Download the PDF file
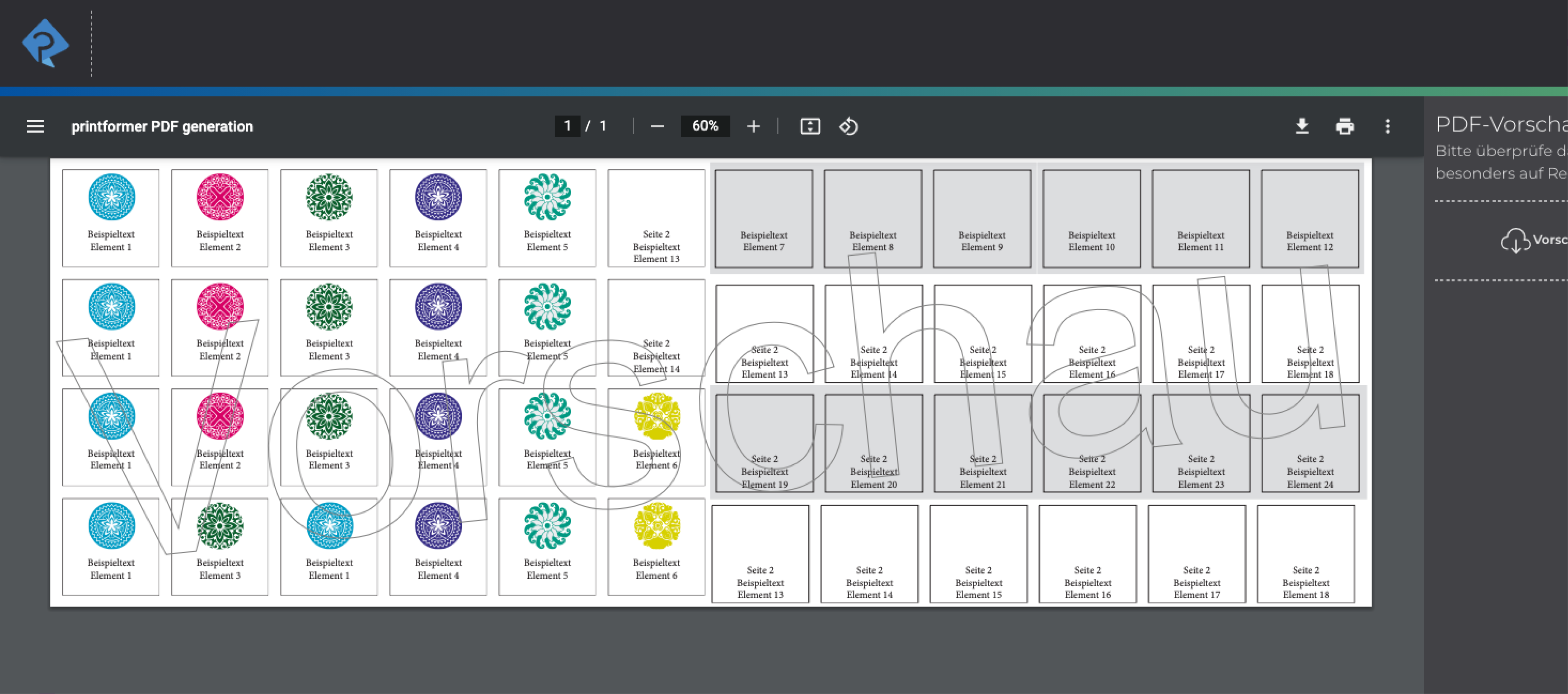 tap(1301, 126)
